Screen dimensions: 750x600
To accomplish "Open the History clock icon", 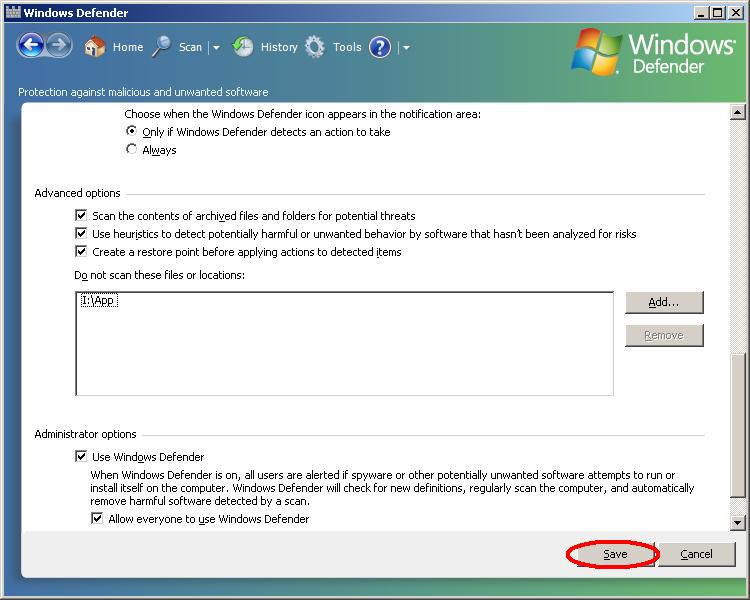I will point(243,47).
